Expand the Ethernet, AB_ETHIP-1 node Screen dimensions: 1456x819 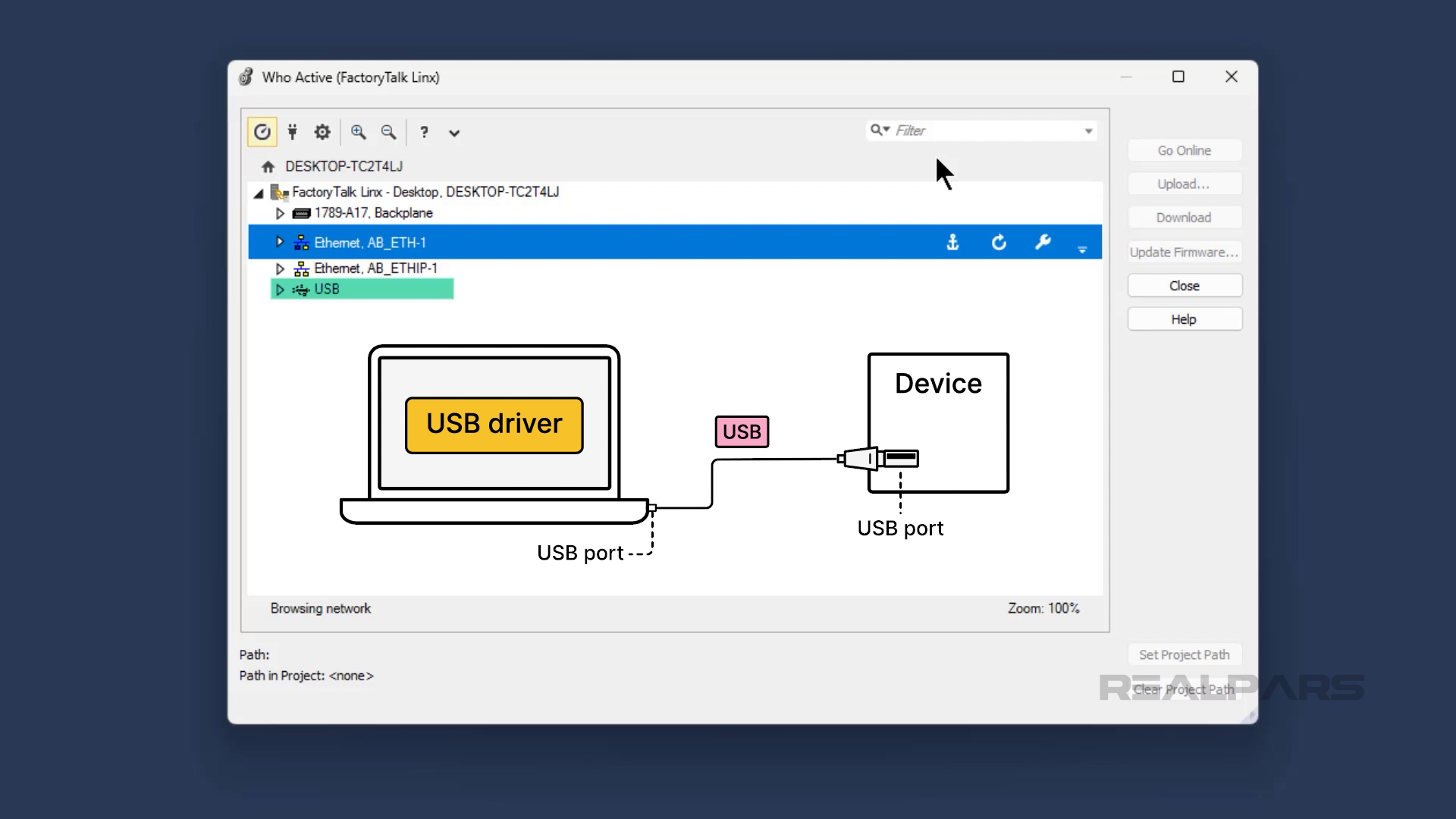coord(280,268)
